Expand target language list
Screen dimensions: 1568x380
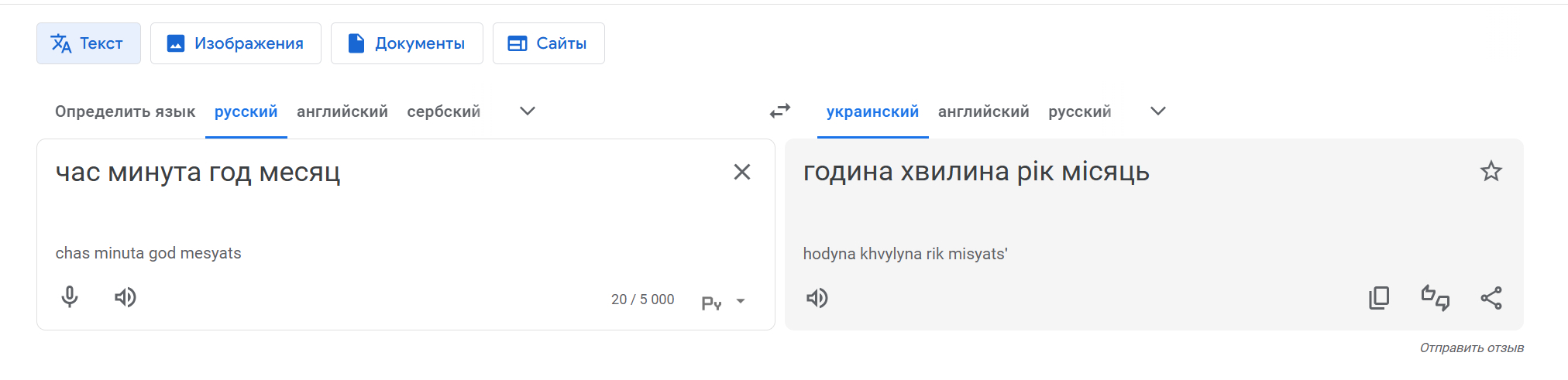point(1158,111)
